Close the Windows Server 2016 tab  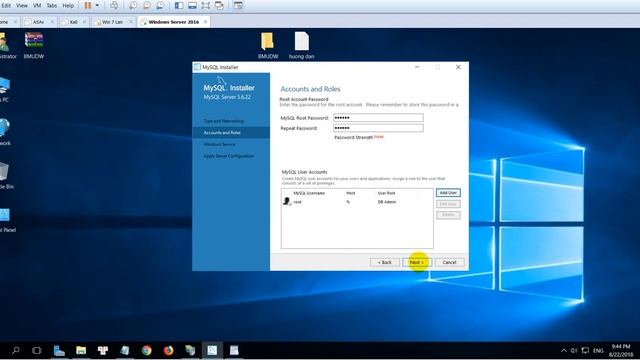[x=205, y=22]
